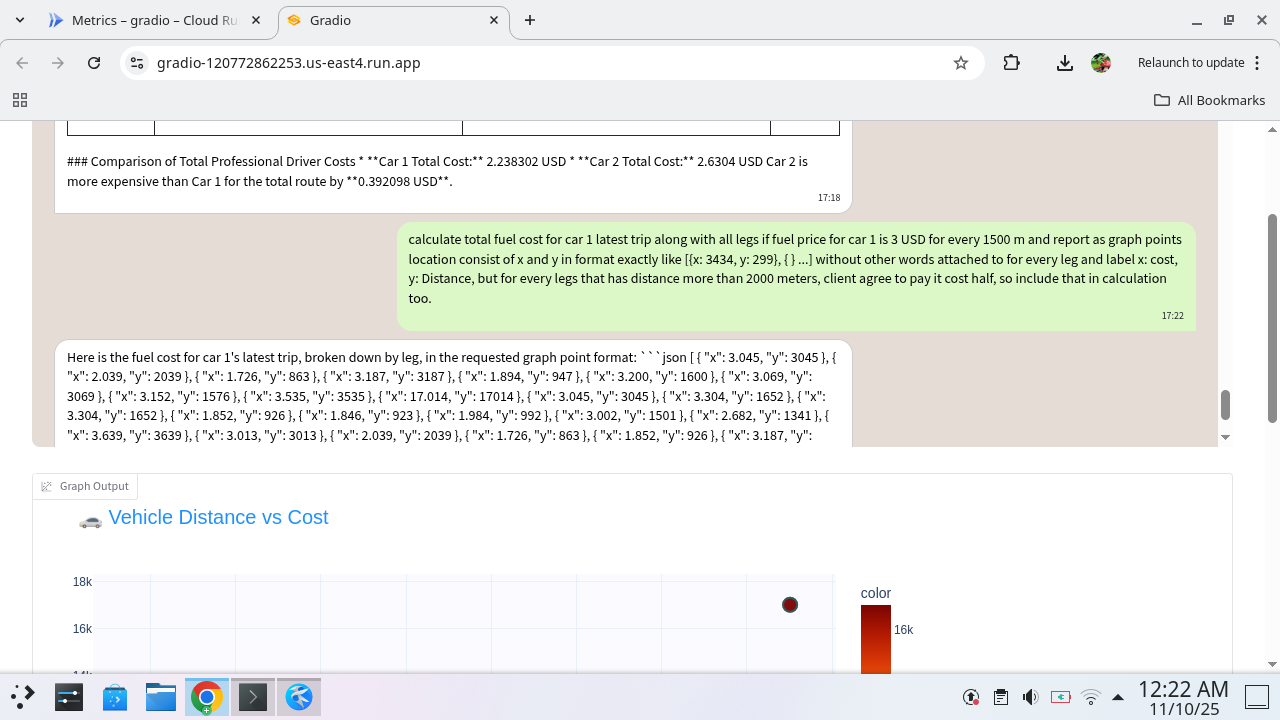Open the software store bag icon in taskbar
1280x720 pixels.
click(115, 697)
